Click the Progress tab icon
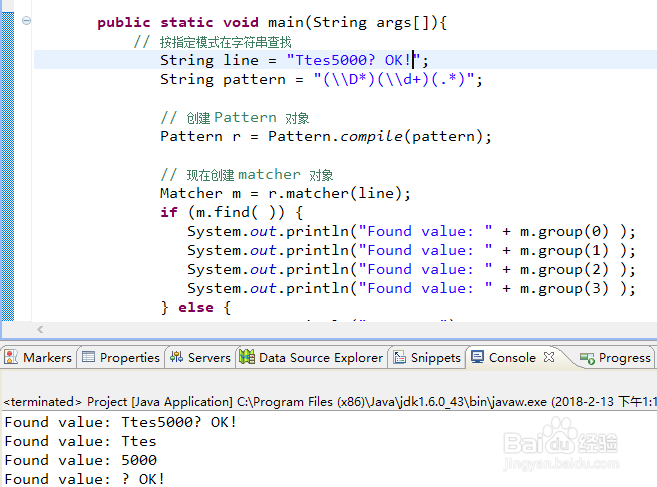Viewport: 657px width, 487px height. pos(587,358)
